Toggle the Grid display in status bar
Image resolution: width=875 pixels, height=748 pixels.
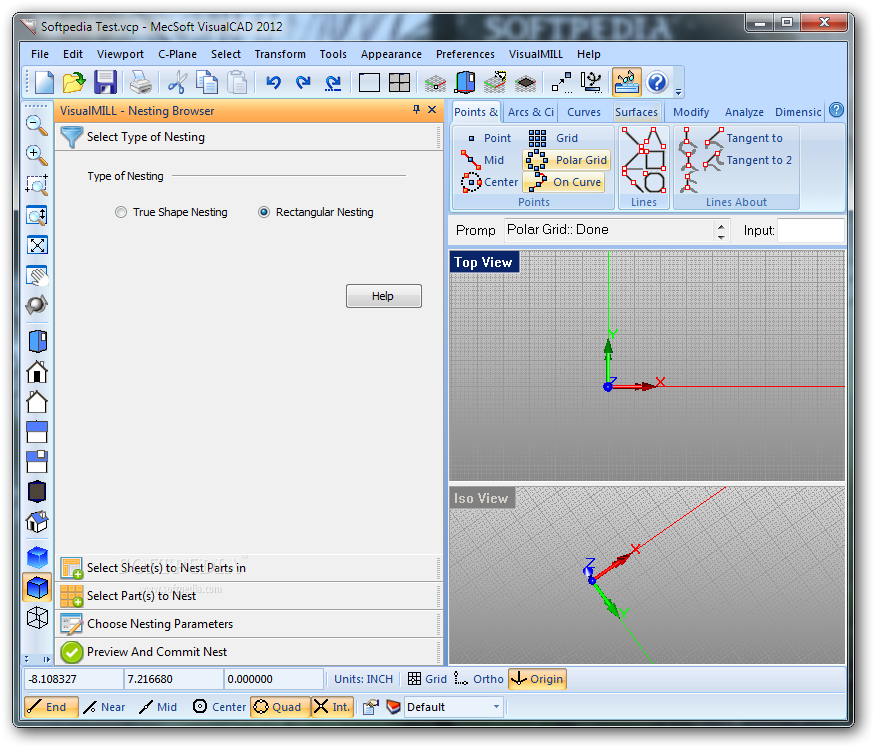(427, 679)
